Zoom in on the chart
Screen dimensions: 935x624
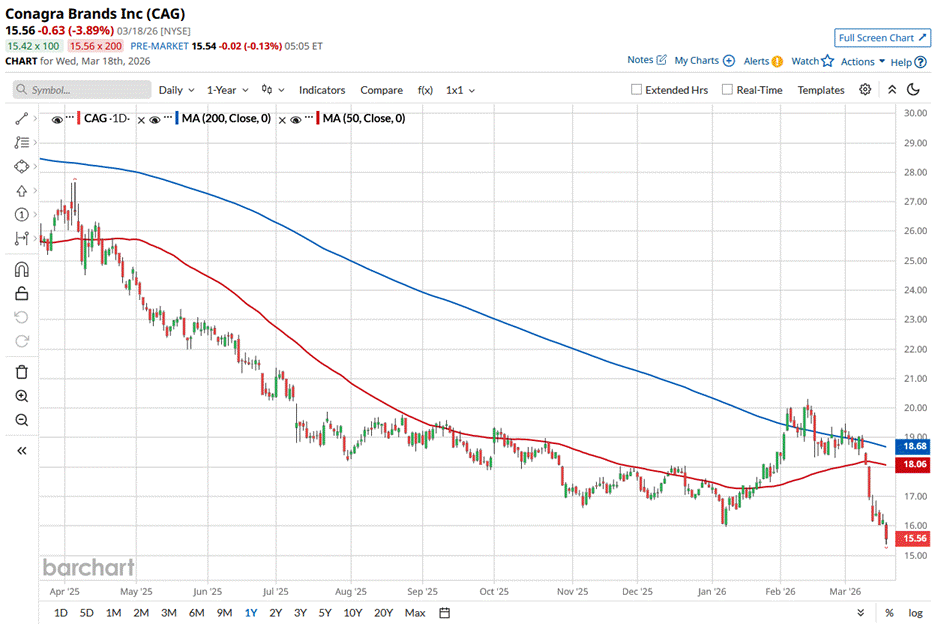point(21,396)
